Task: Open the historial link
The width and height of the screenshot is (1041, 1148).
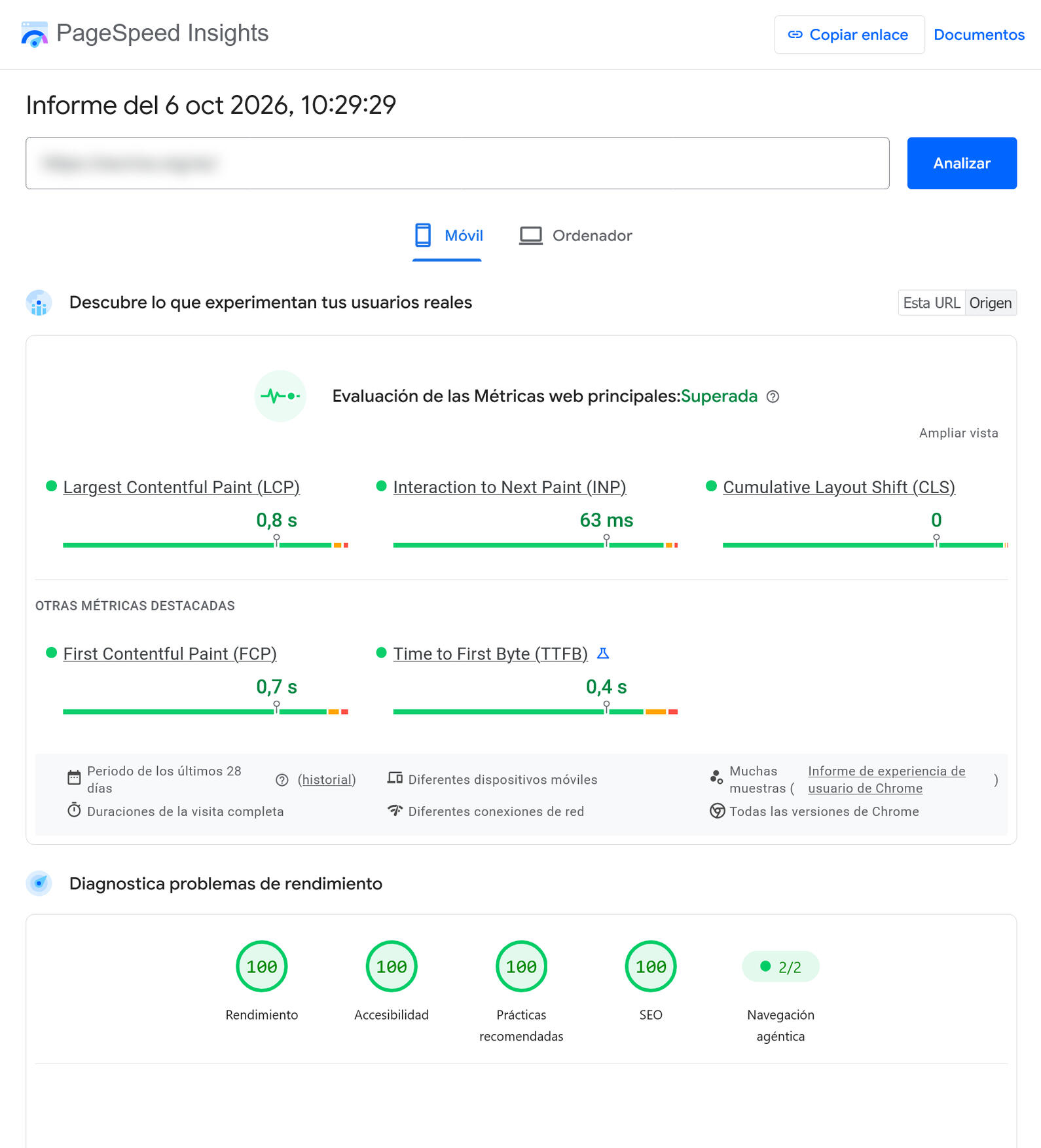Action: (327, 780)
